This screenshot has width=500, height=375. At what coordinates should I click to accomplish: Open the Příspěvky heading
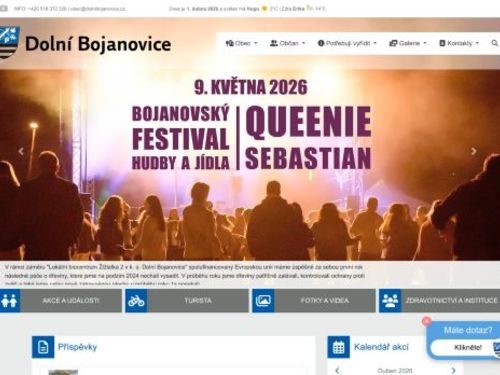point(77,347)
